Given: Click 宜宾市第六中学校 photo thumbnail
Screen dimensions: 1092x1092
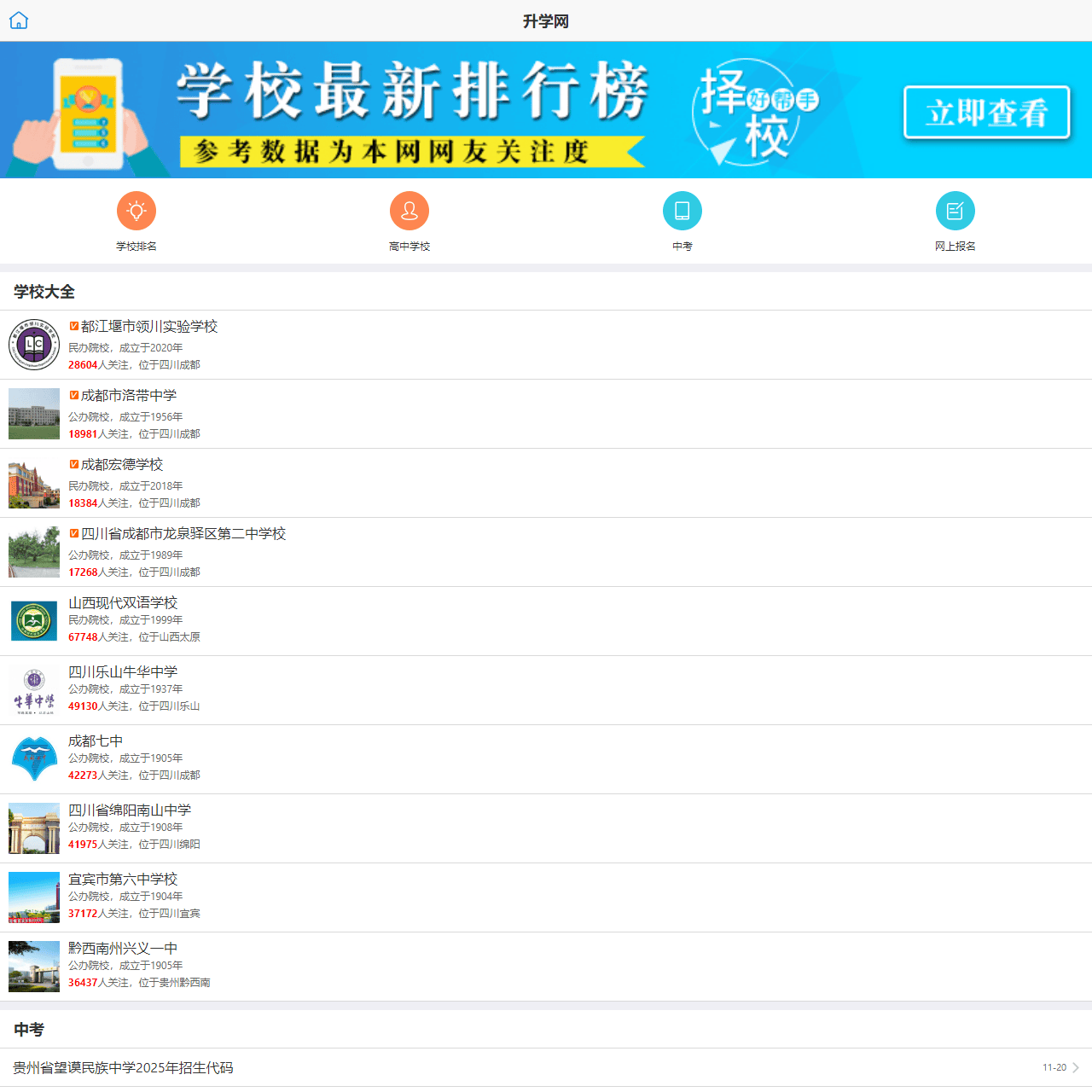Looking at the screenshot, I should [x=34, y=897].
